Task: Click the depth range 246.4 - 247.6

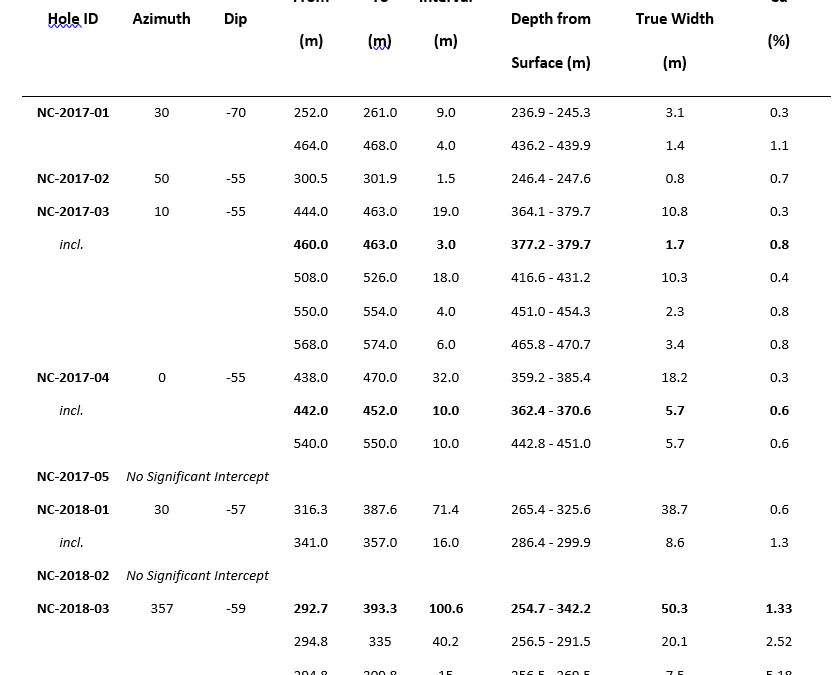Action: [551, 179]
